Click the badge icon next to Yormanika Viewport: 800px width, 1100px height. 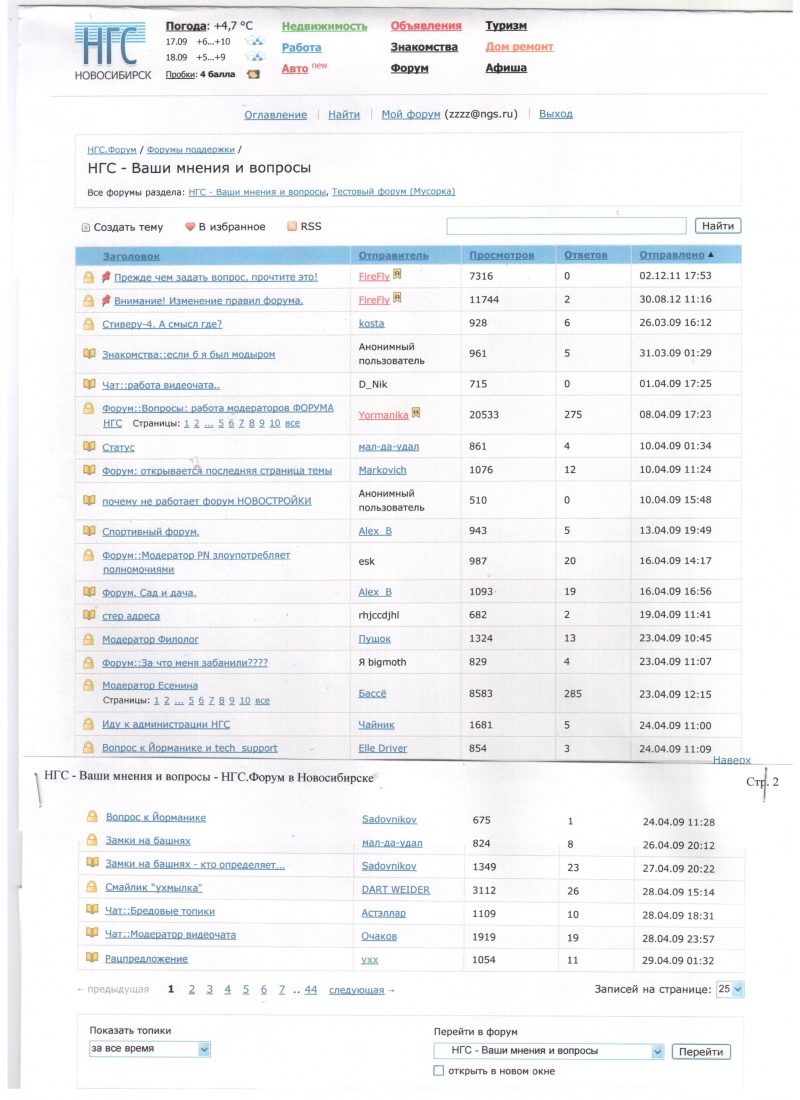tap(415, 413)
